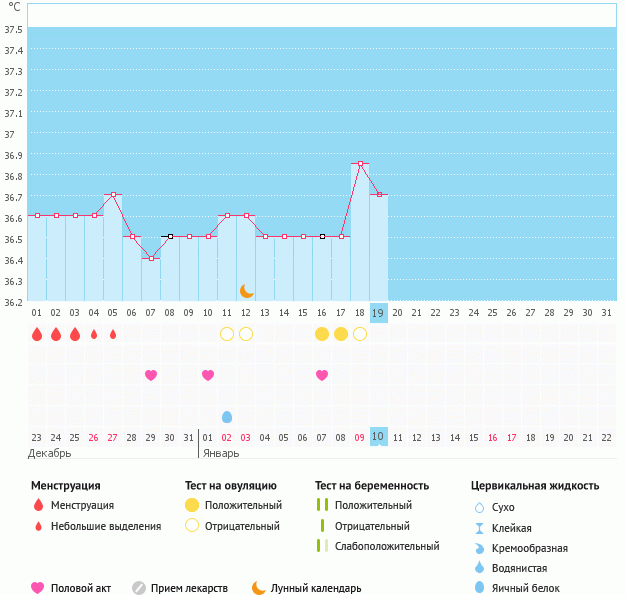Click the red date 26 in December row
Viewport: 626px width, 595px height.
pyautogui.click(x=94, y=437)
